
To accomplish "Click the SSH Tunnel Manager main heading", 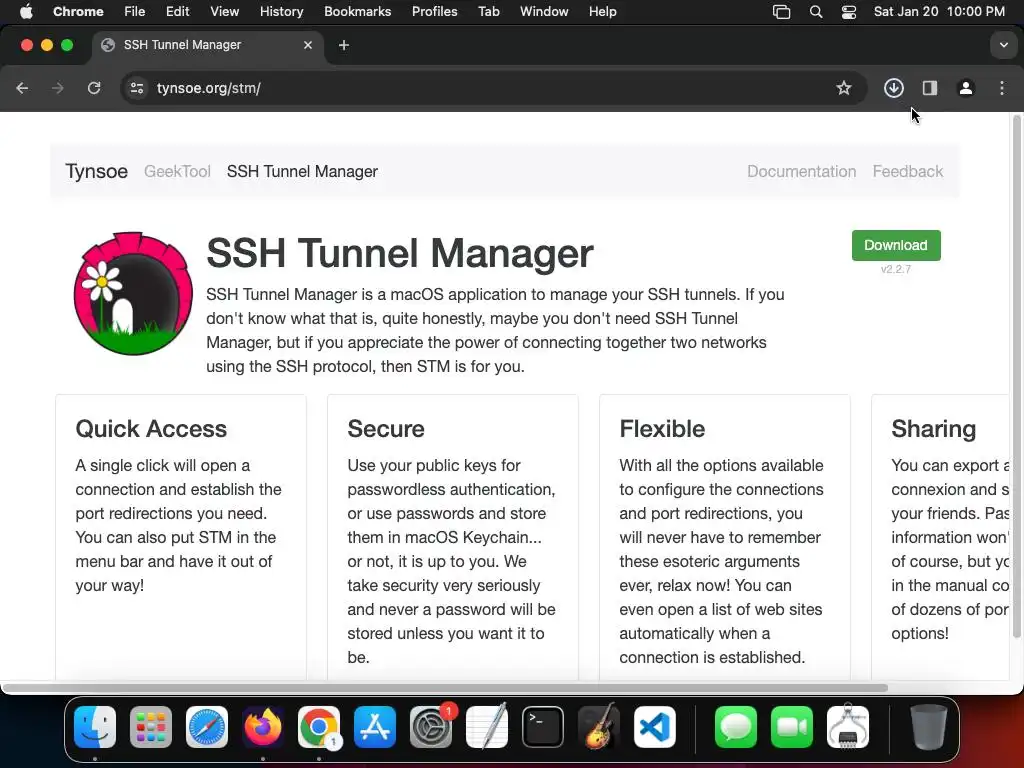I will pyautogui.click(x=400, y=253).
